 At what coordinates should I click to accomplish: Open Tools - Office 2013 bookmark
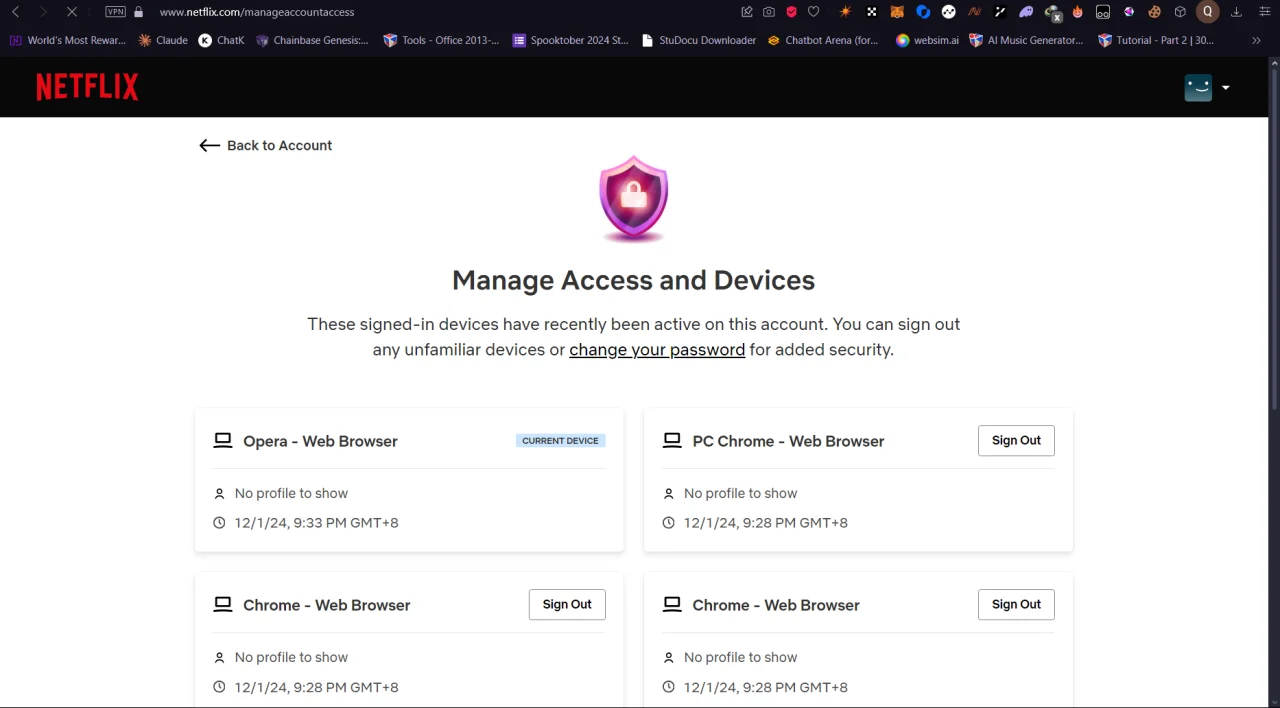(x=441, y=40)
